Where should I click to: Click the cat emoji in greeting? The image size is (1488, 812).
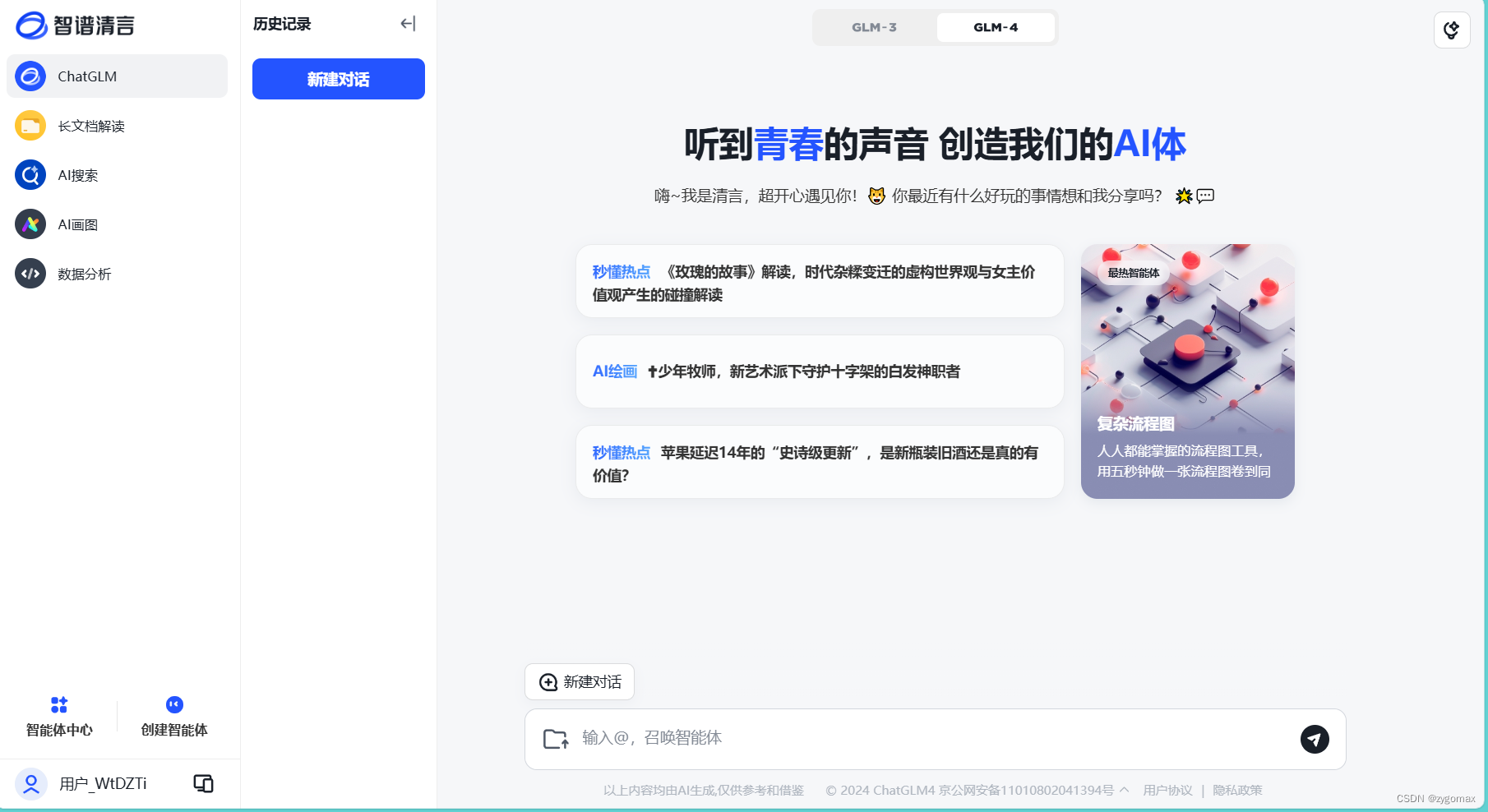(876, 196)
